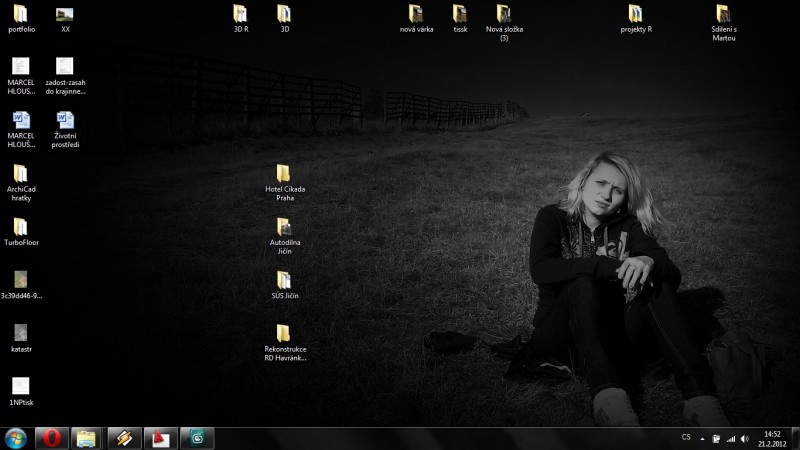Launch Winamp from the taskbar
This screenshot has width=800, height=450.
[124, 438]
